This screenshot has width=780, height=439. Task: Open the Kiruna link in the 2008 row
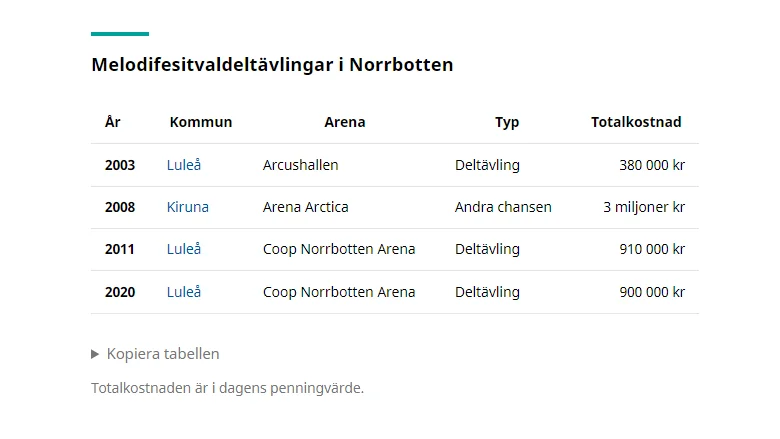pyautogui.click(x=188, y=207)
